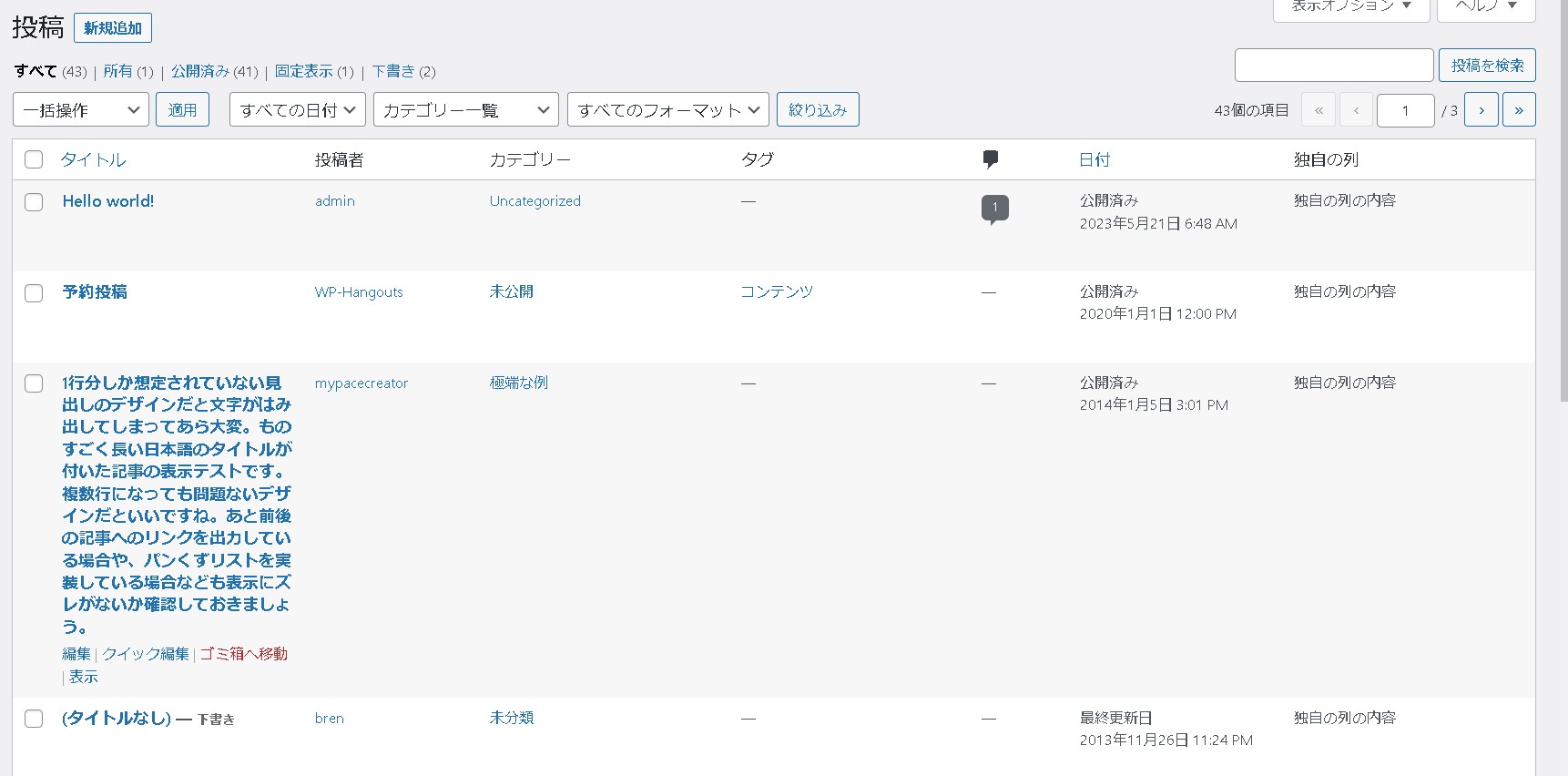Open クイック編集 for the long-title post
1568x776 pixels.
point(146,654)
